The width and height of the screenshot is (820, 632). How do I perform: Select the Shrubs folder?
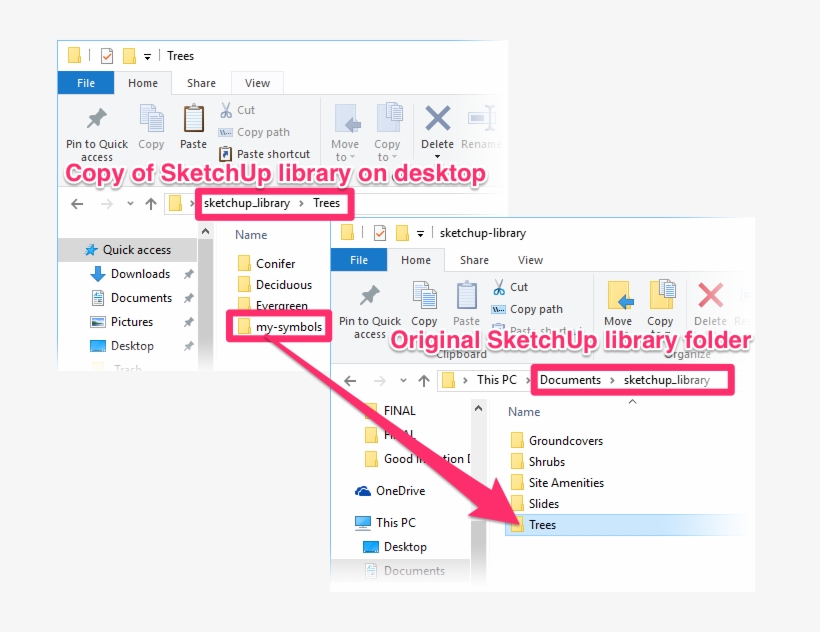click(538, 462)
